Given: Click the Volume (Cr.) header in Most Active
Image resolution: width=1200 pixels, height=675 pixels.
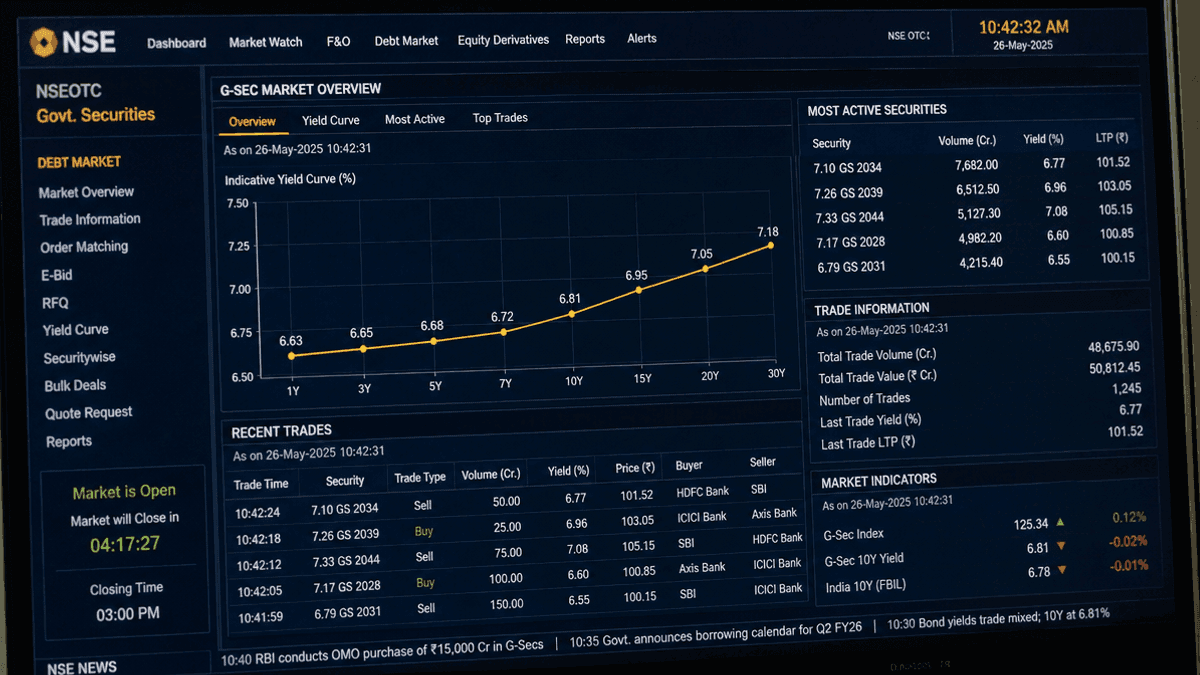Looking at the screenshot, I should (x=967, y=141).
